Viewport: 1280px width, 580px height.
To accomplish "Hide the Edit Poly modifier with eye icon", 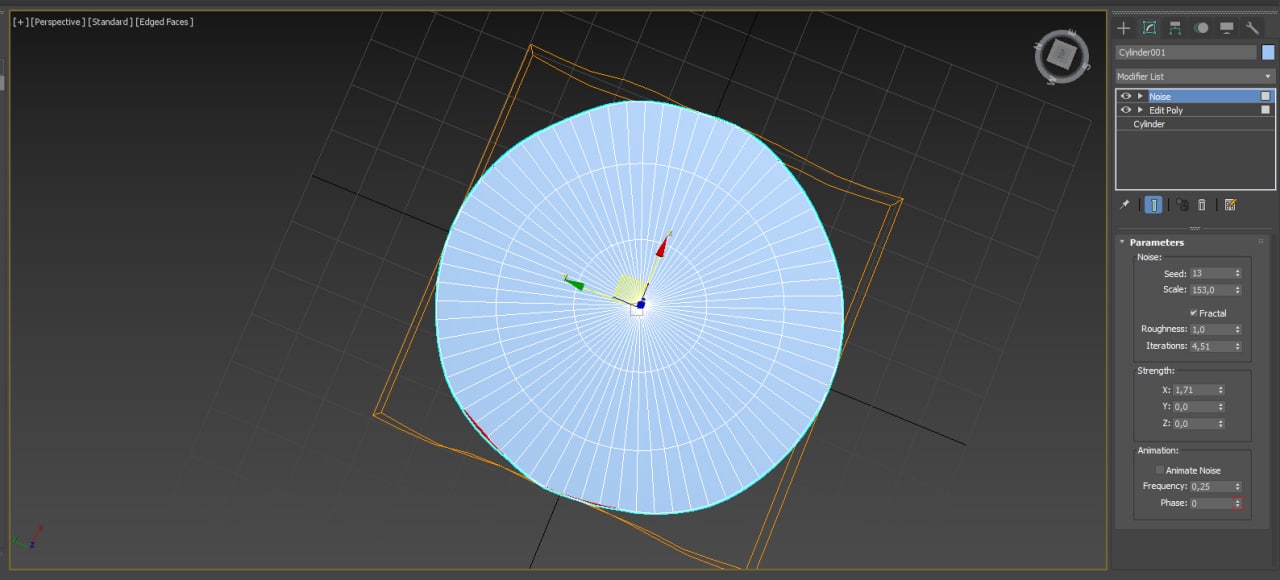I will pyautogui.click(x=1126, y=110).
